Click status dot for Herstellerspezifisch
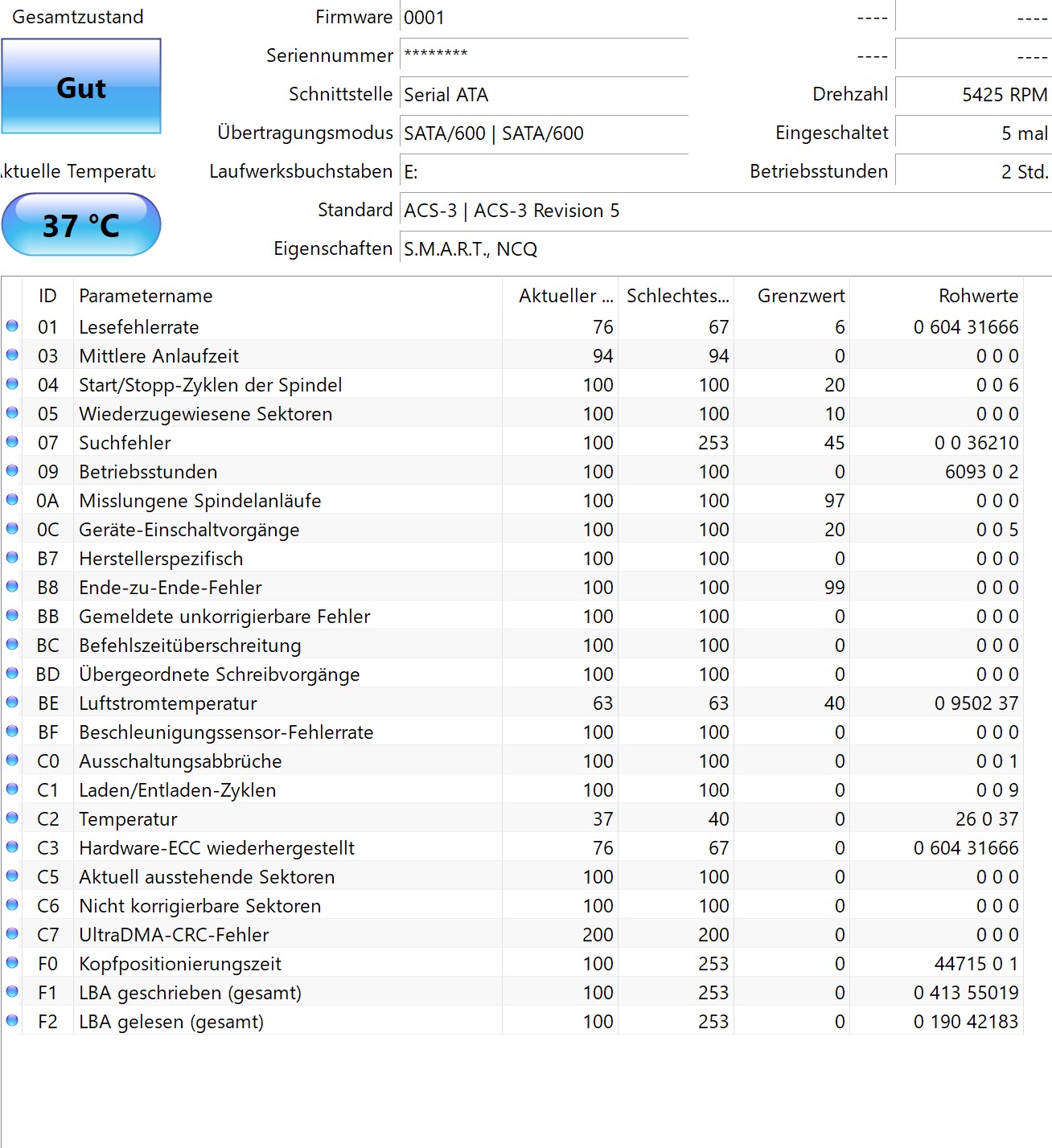Image resolution: width=1052 pixels, height=1148 pixels. tap(12, 557)
